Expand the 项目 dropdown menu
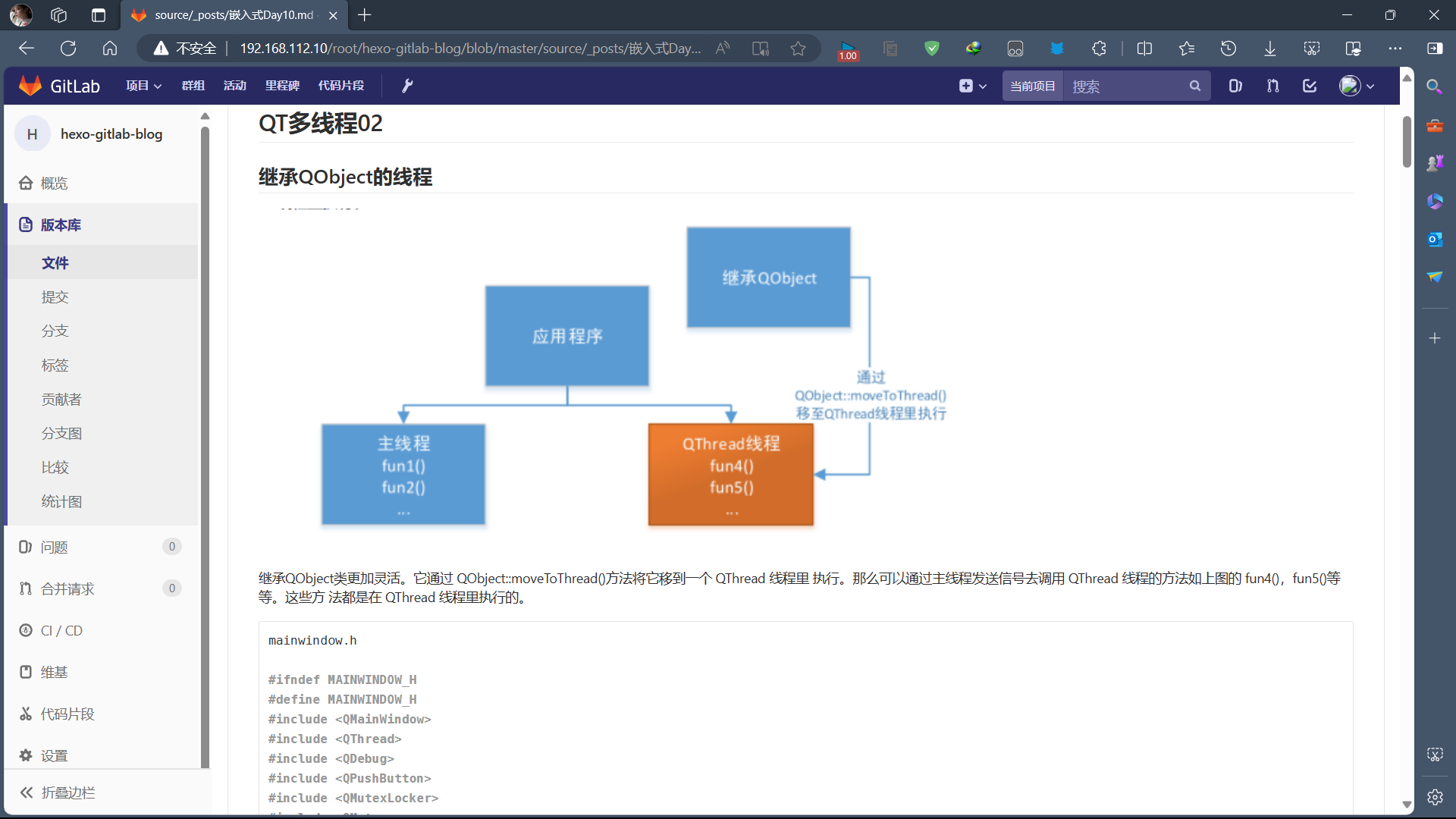The width and height of the screenshot is (1456, 819). coord(143,86)
